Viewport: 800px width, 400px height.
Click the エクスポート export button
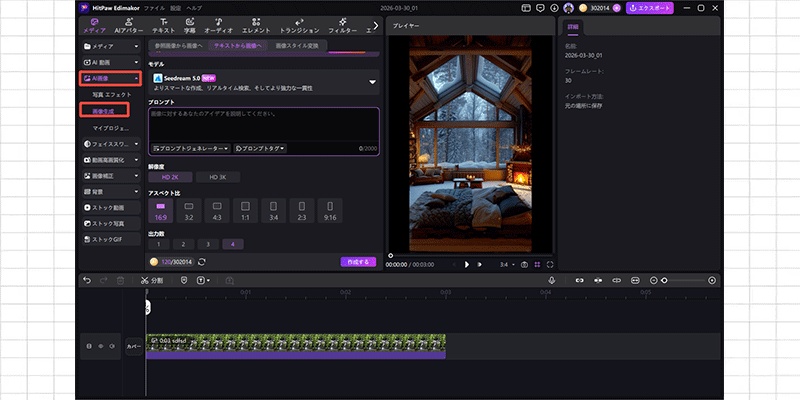(649, 8)
